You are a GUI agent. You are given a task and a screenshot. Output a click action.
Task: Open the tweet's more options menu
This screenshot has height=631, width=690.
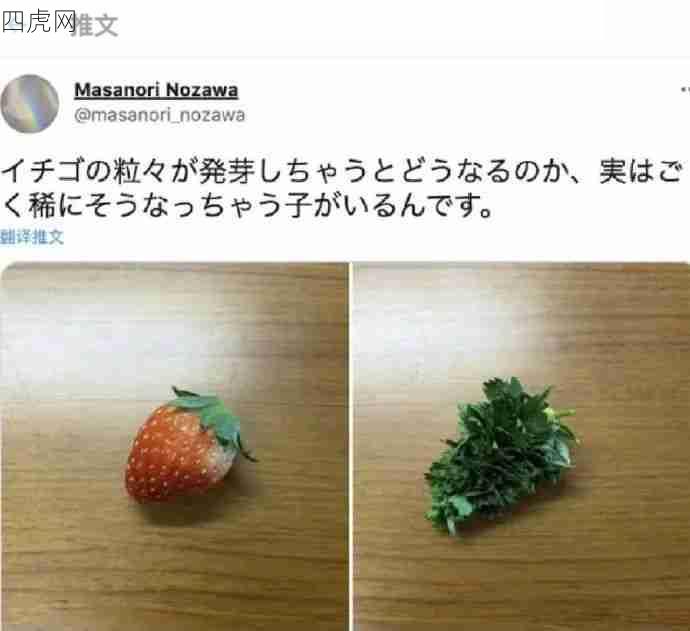[x=685, y=89]
